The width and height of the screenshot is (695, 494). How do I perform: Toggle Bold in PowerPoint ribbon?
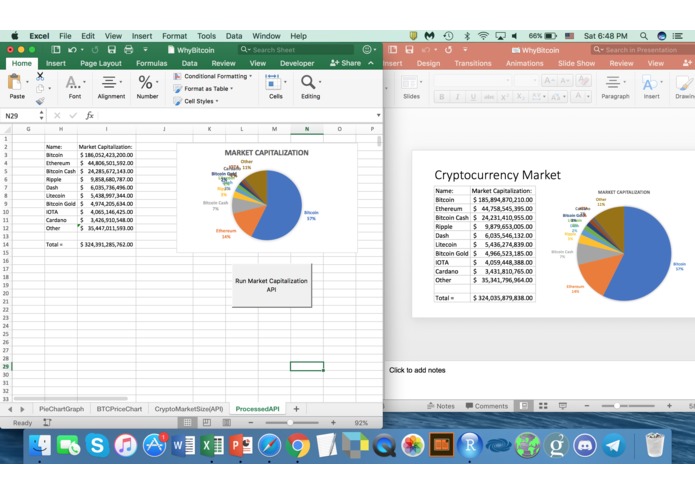(441, 97)
